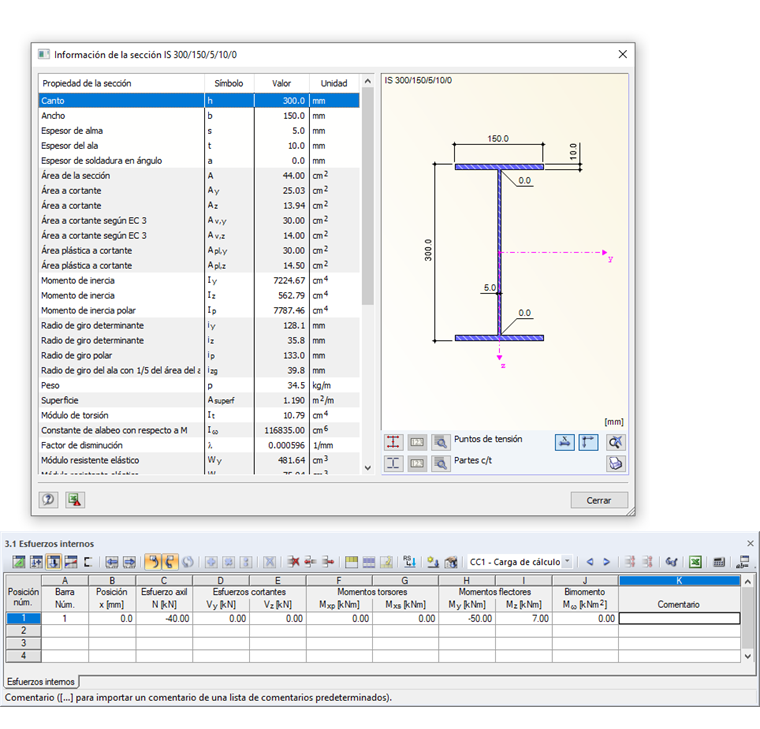Click the settings icon at toolbar end
Screen dimensions: 760x729
point(743,562)
